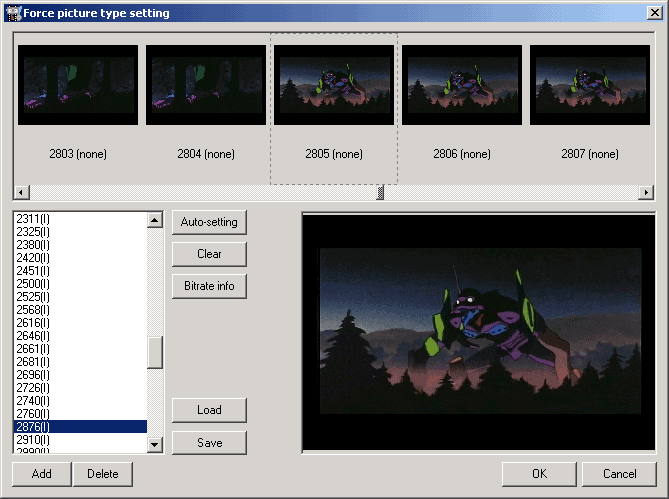The image size is (669, 499).
Task: Select list entry 2420(I)
Action: click(80, 258)
